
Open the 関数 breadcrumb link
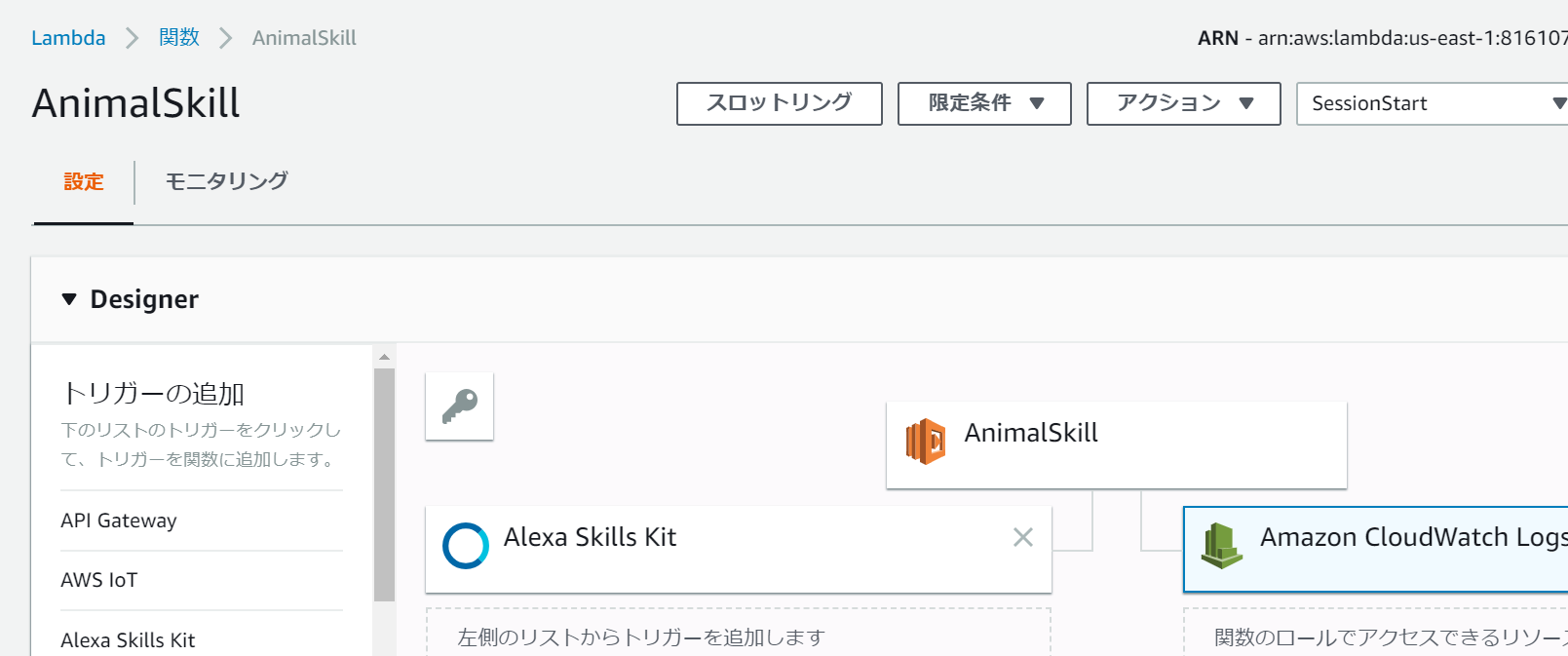tap(179, 38)
